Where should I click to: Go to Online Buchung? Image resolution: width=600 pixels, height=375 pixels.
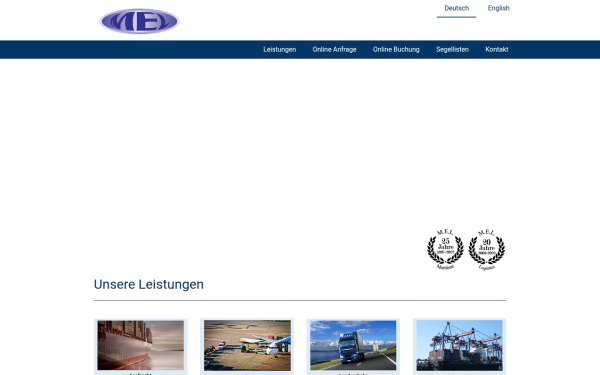396,49
